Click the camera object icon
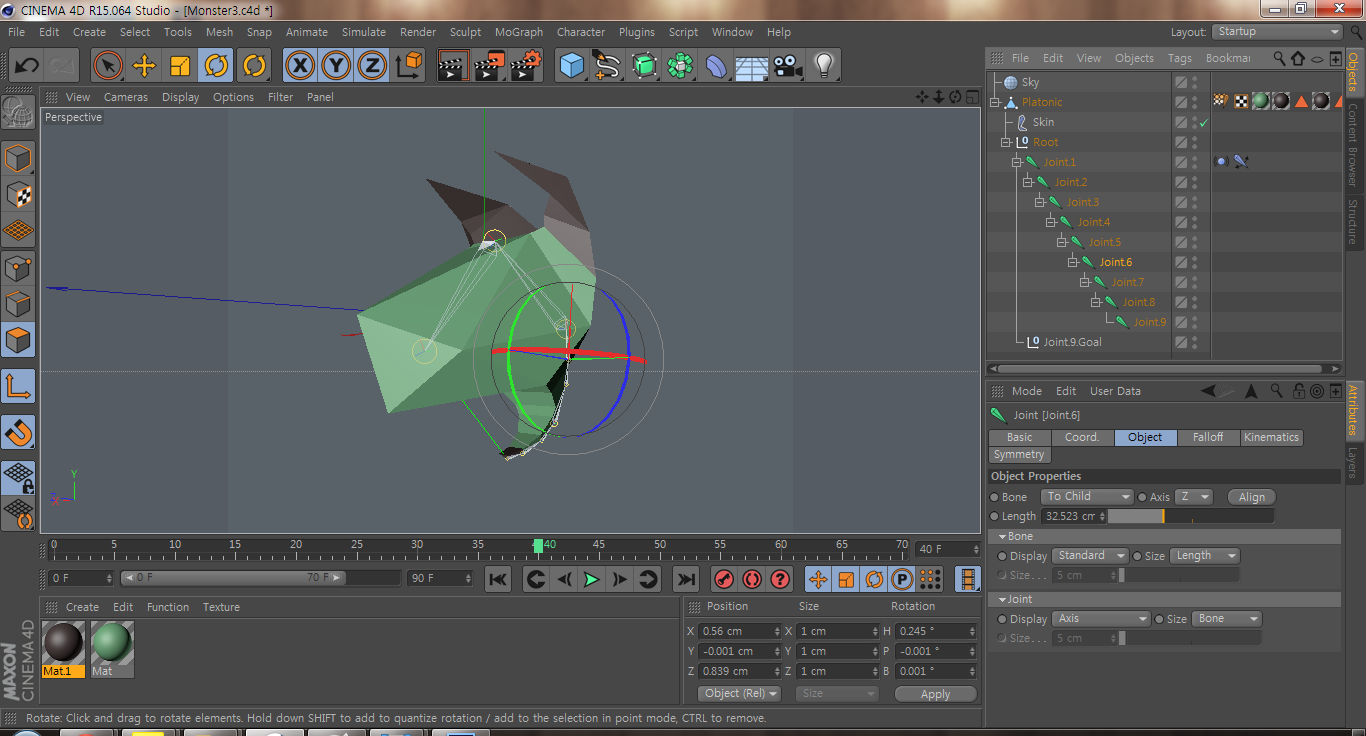Image resolution: width=1366 pixels, height=736 pixels. click(788, 66)
